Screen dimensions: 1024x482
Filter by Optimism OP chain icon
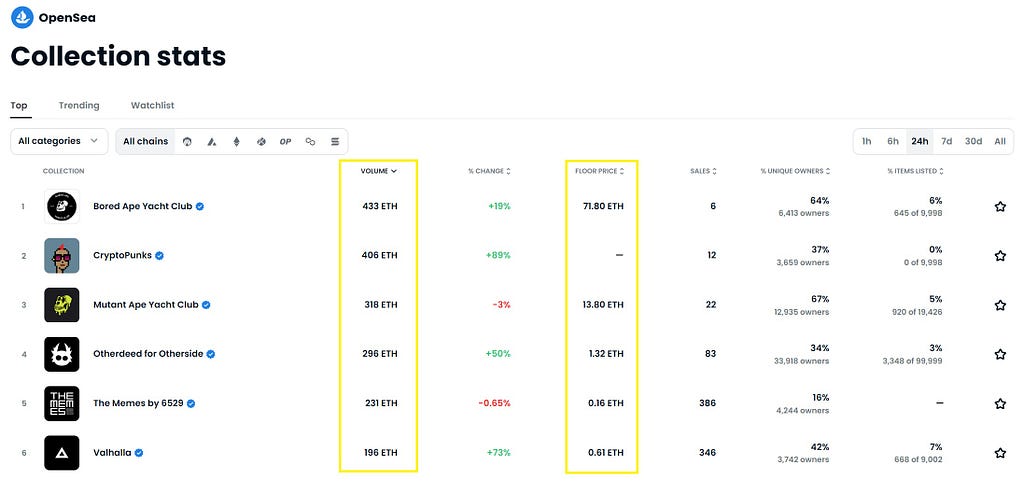(285, 141)
